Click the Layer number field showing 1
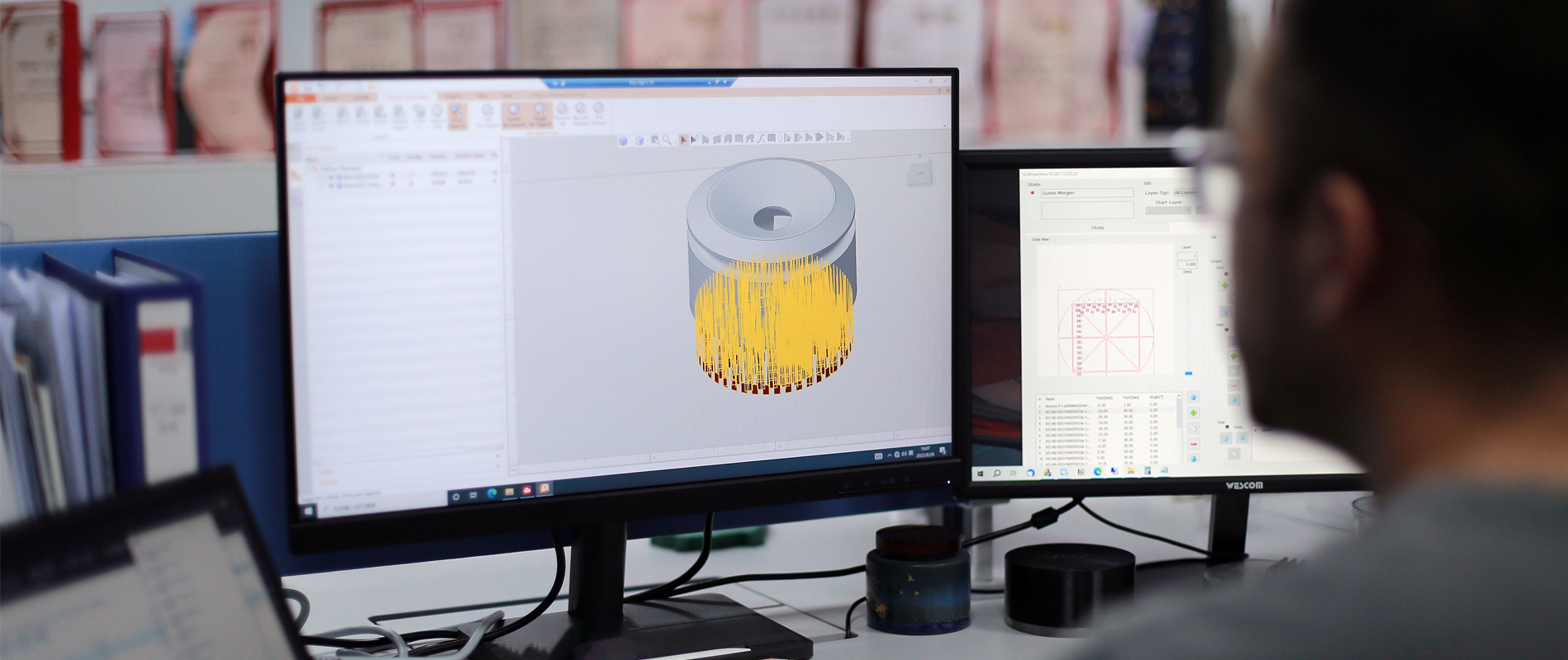 (1187, 256)
